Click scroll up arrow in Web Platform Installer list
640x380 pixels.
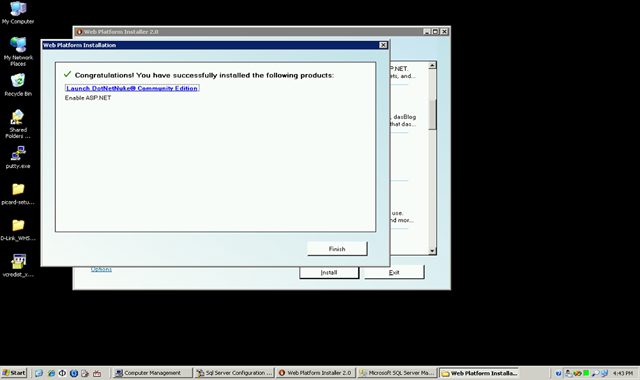[x=432, y=65]
